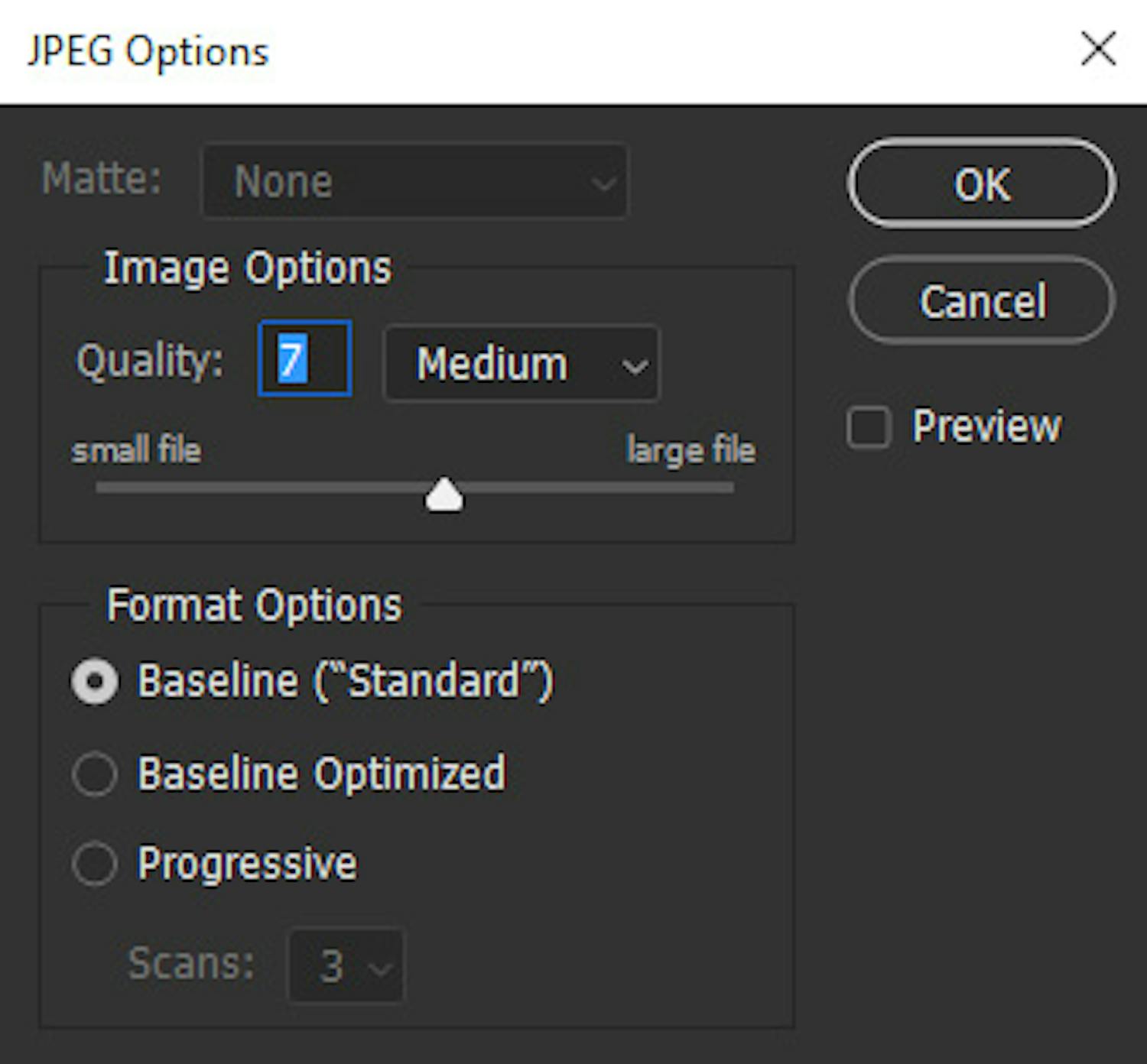Viewport: 1147px width, 1064px height.
Task: Select the Baseline Optimized format
Action: 95,774
